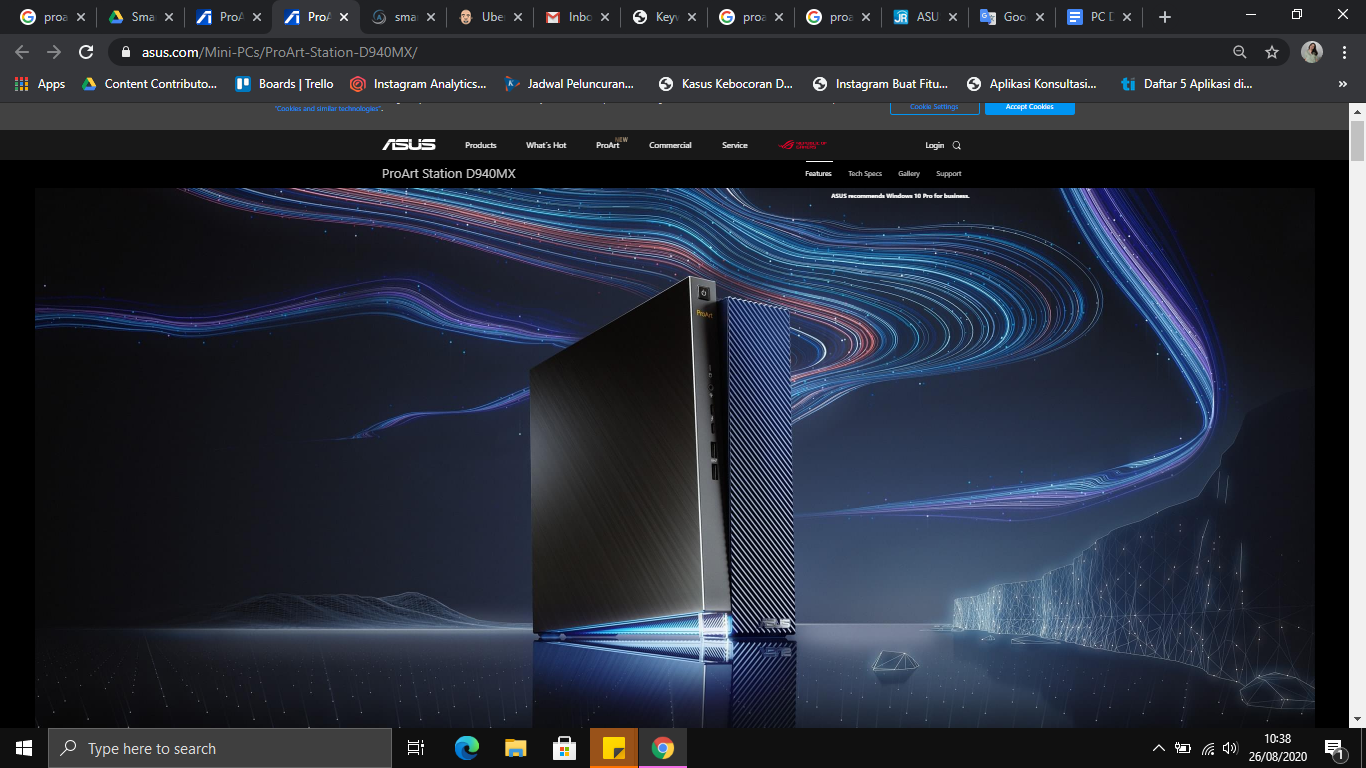The height and width of the screenshot is (768, 1366).
Task: Open the clock and date in taskbar
Action: (1277, 748)
